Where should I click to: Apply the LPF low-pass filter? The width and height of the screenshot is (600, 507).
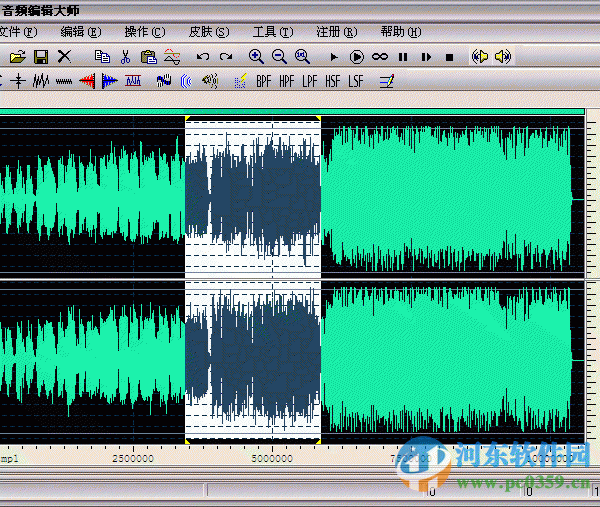[310, 81]
